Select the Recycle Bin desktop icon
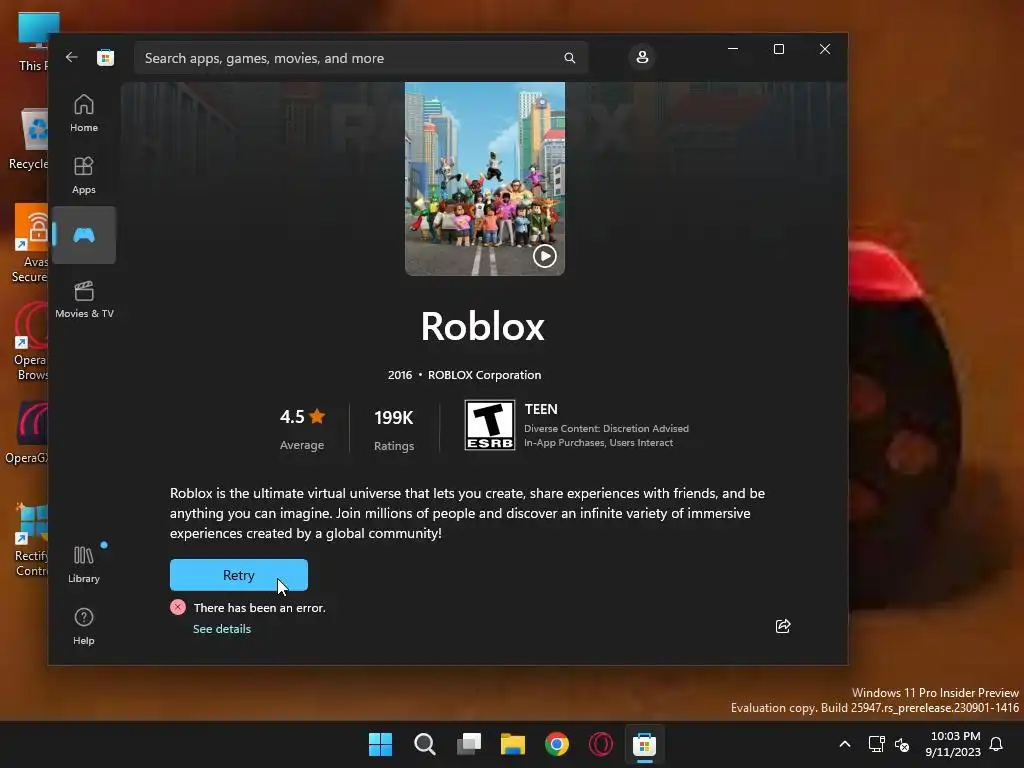Screen dimensions: 1024x768 [x=28, y=140]
